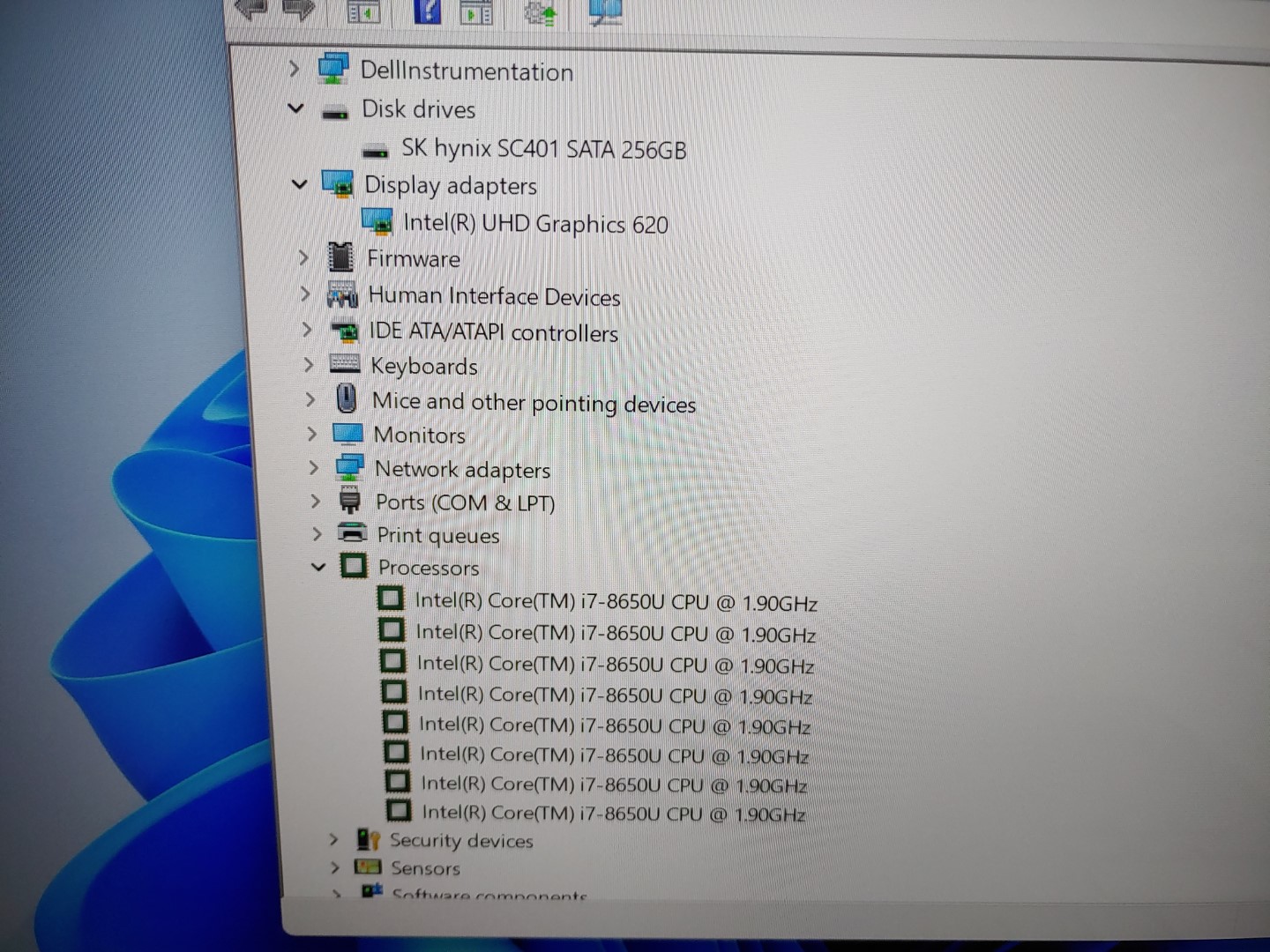This screenshot has width=1270, height=952.
Task: Expand the Firmware node
Action: (x=303, y=257)
